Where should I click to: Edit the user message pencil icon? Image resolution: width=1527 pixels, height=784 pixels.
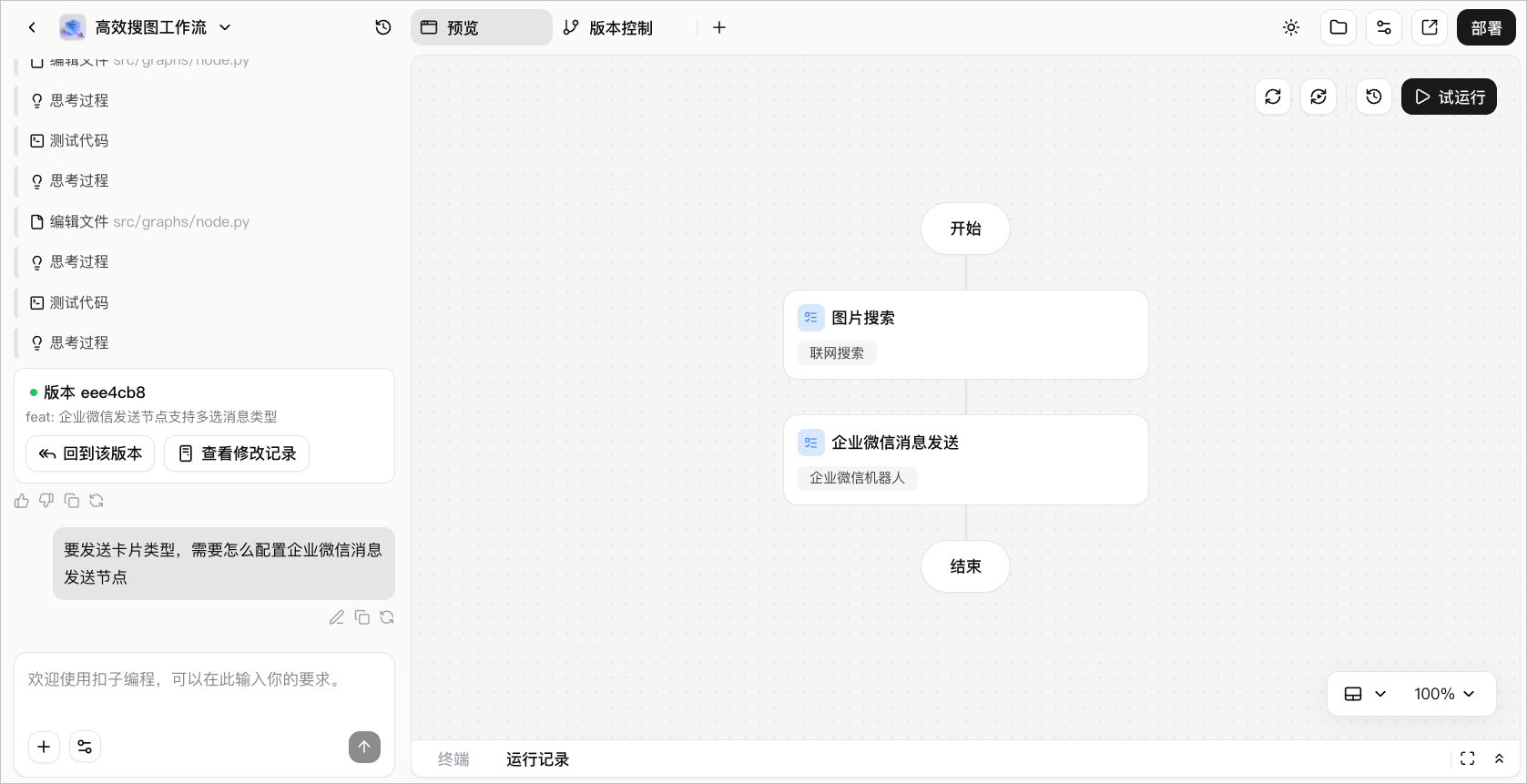click(x=337, y=617)
